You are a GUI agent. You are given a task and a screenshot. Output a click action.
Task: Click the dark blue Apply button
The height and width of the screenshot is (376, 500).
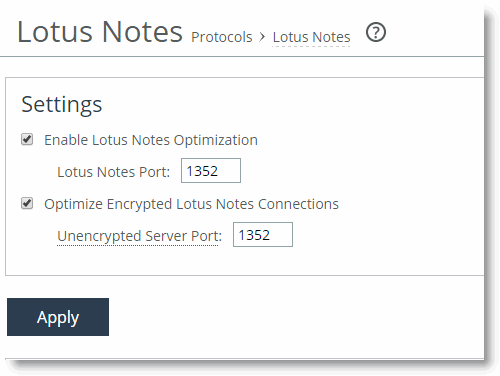58,317
